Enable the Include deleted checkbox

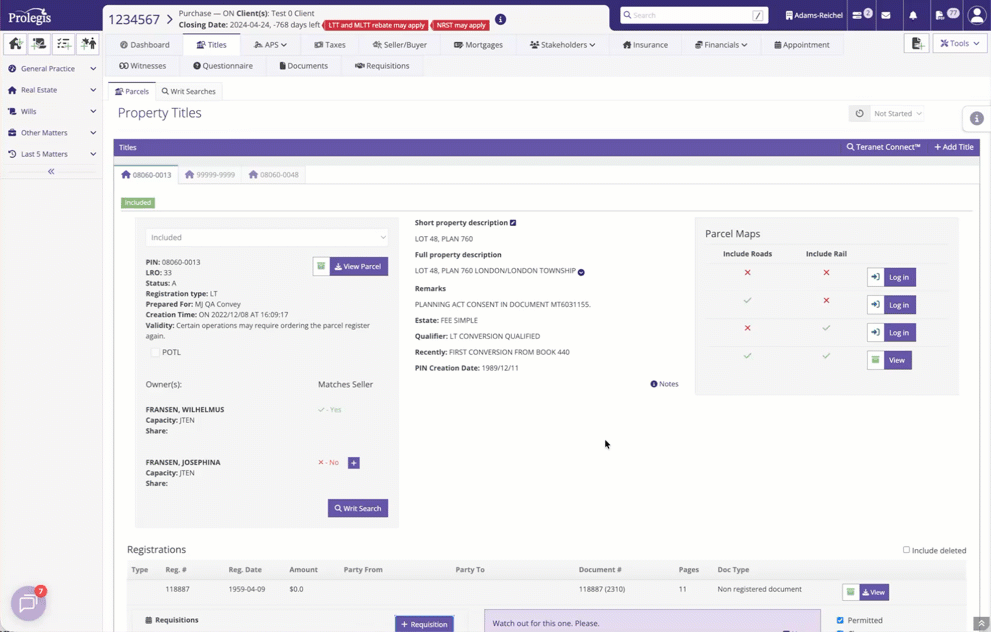pyautogui.click(x=906, y=550)
